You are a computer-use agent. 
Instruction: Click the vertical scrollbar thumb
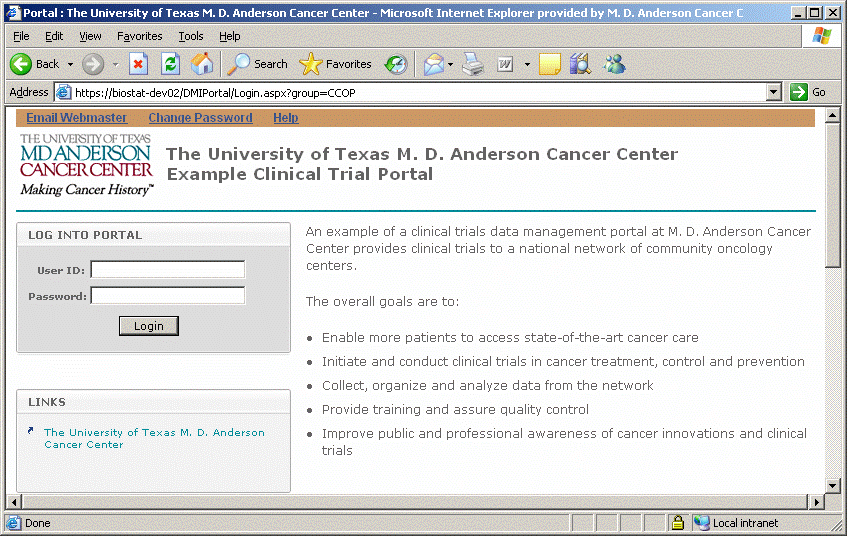pyautogui.click(x=832, y=195)
